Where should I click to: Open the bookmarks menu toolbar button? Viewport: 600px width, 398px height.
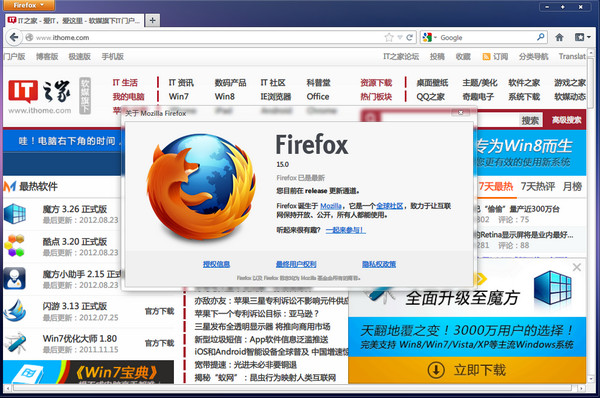point(582,37)
